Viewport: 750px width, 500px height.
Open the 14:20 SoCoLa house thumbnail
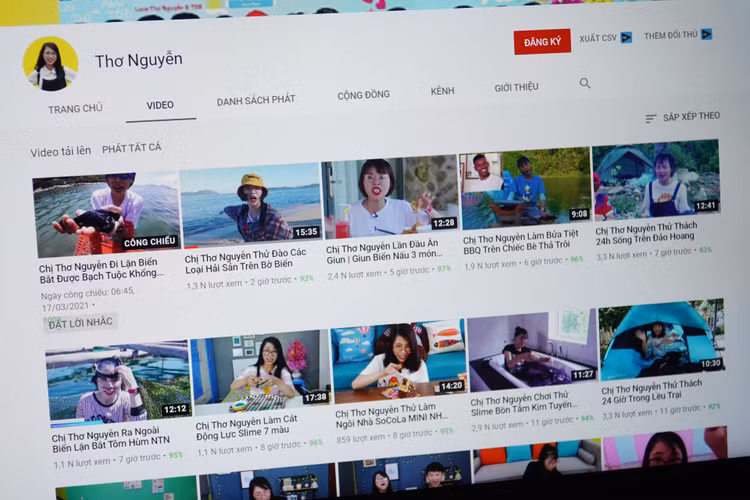(399, 361)
